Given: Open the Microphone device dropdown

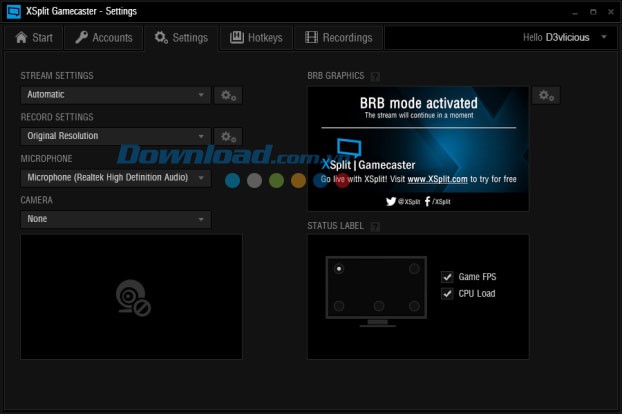Looking at the screenshot, I should coord(115,178).
